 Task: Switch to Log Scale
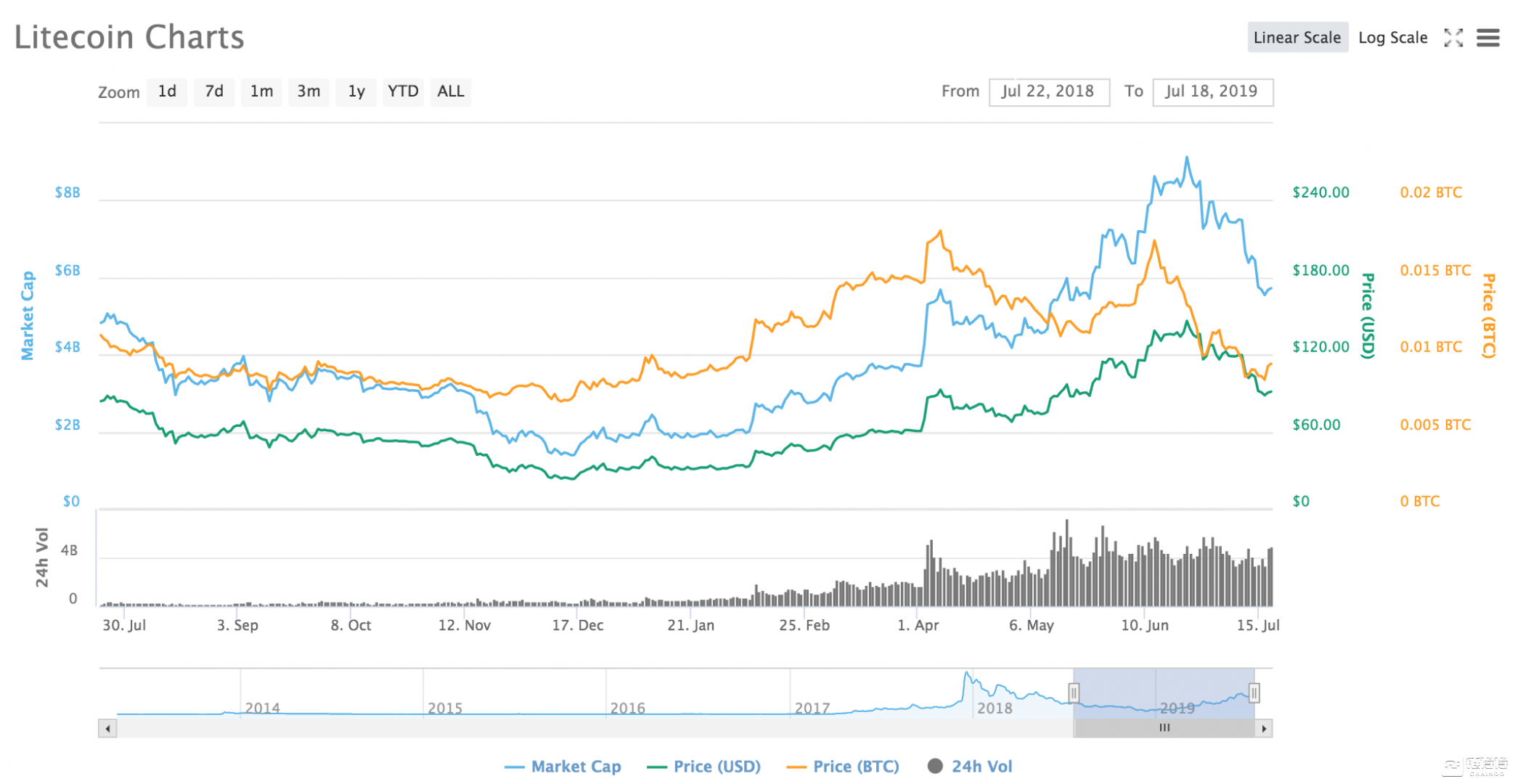click(1392, 38)
